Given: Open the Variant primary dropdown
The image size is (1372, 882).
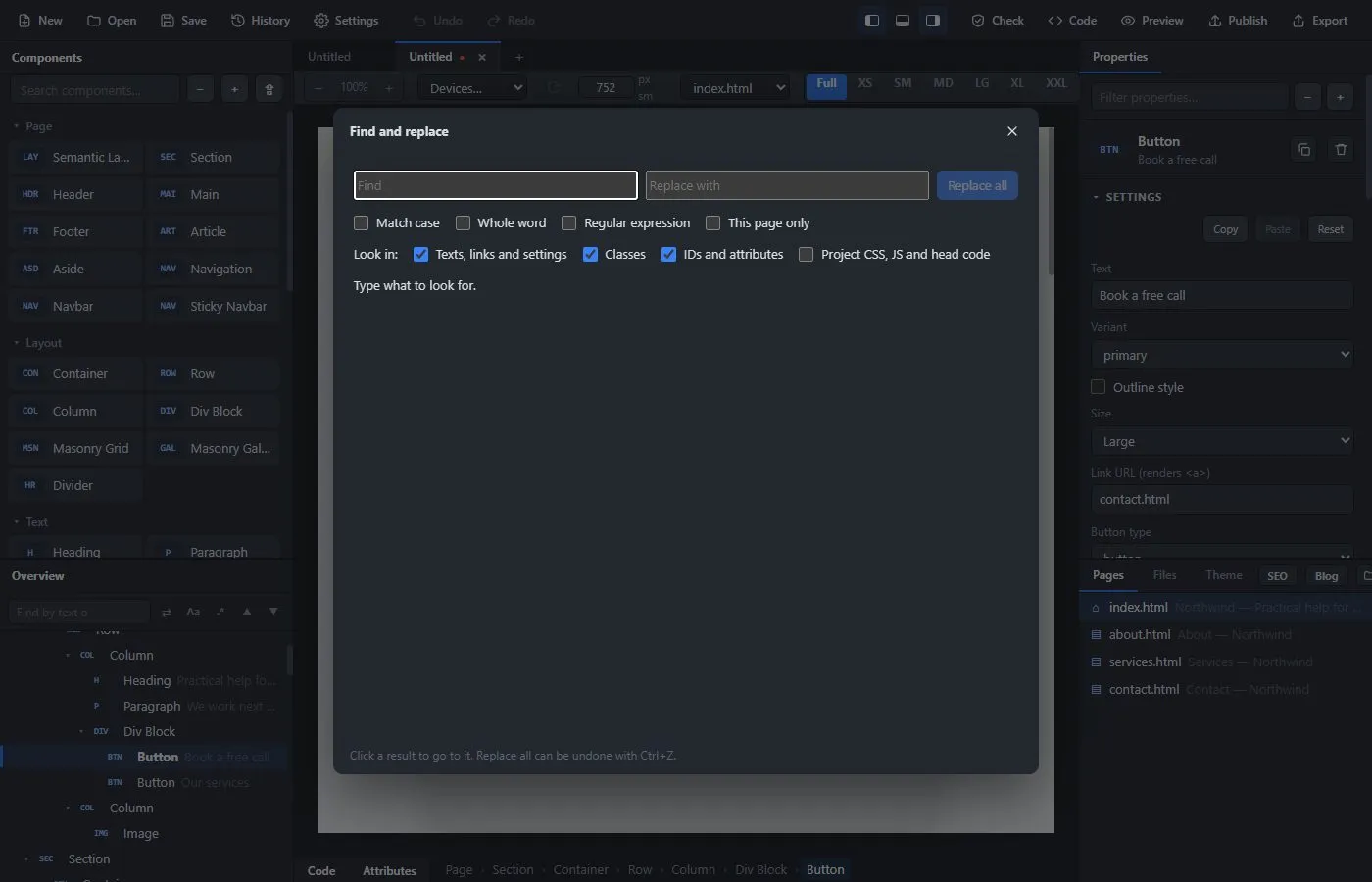Looking at the screenshot, I should click(1222, 355).
